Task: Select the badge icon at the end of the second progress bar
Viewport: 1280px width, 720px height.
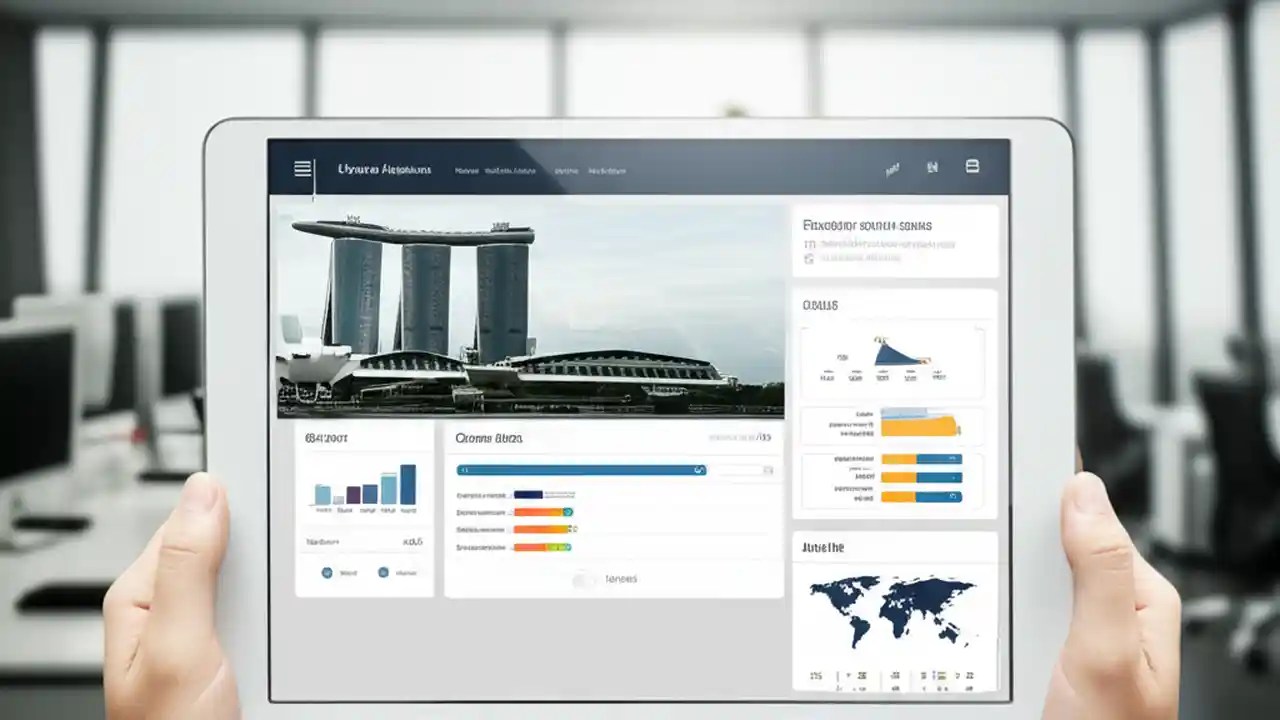Action: click(567, 512)
